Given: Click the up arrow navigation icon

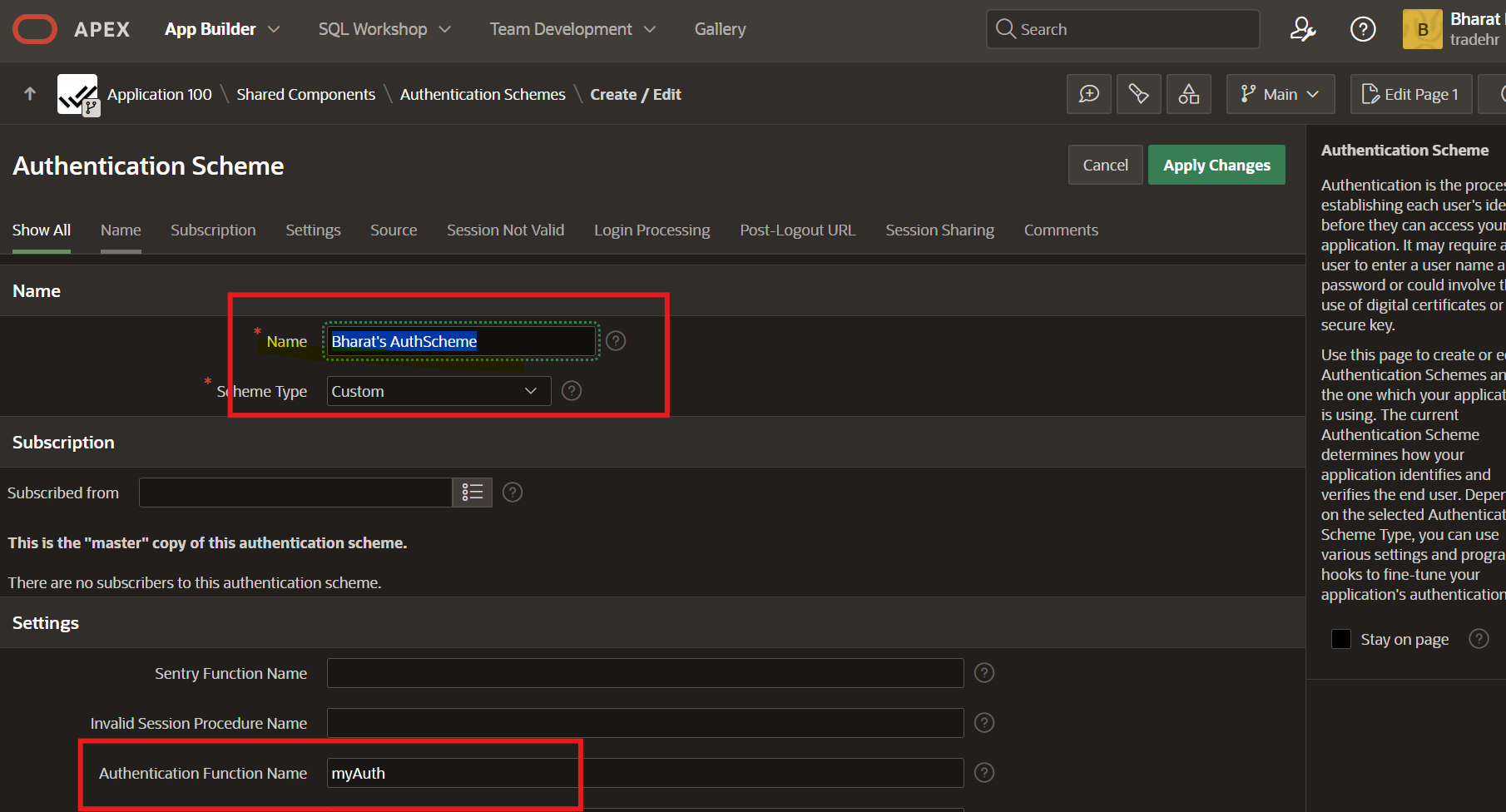Looking at the screenshot, I should point(30,94).
